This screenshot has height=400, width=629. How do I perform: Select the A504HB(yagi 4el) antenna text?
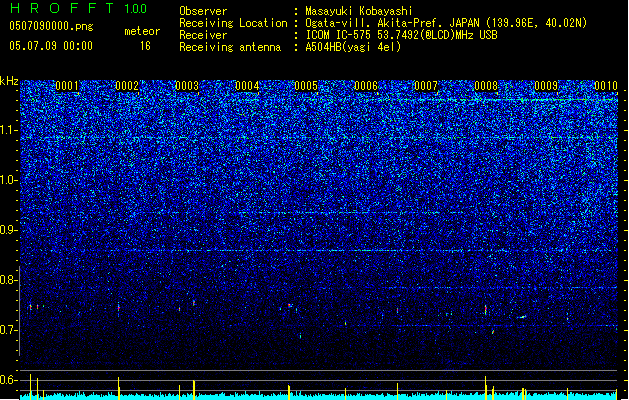click(353, 47)
